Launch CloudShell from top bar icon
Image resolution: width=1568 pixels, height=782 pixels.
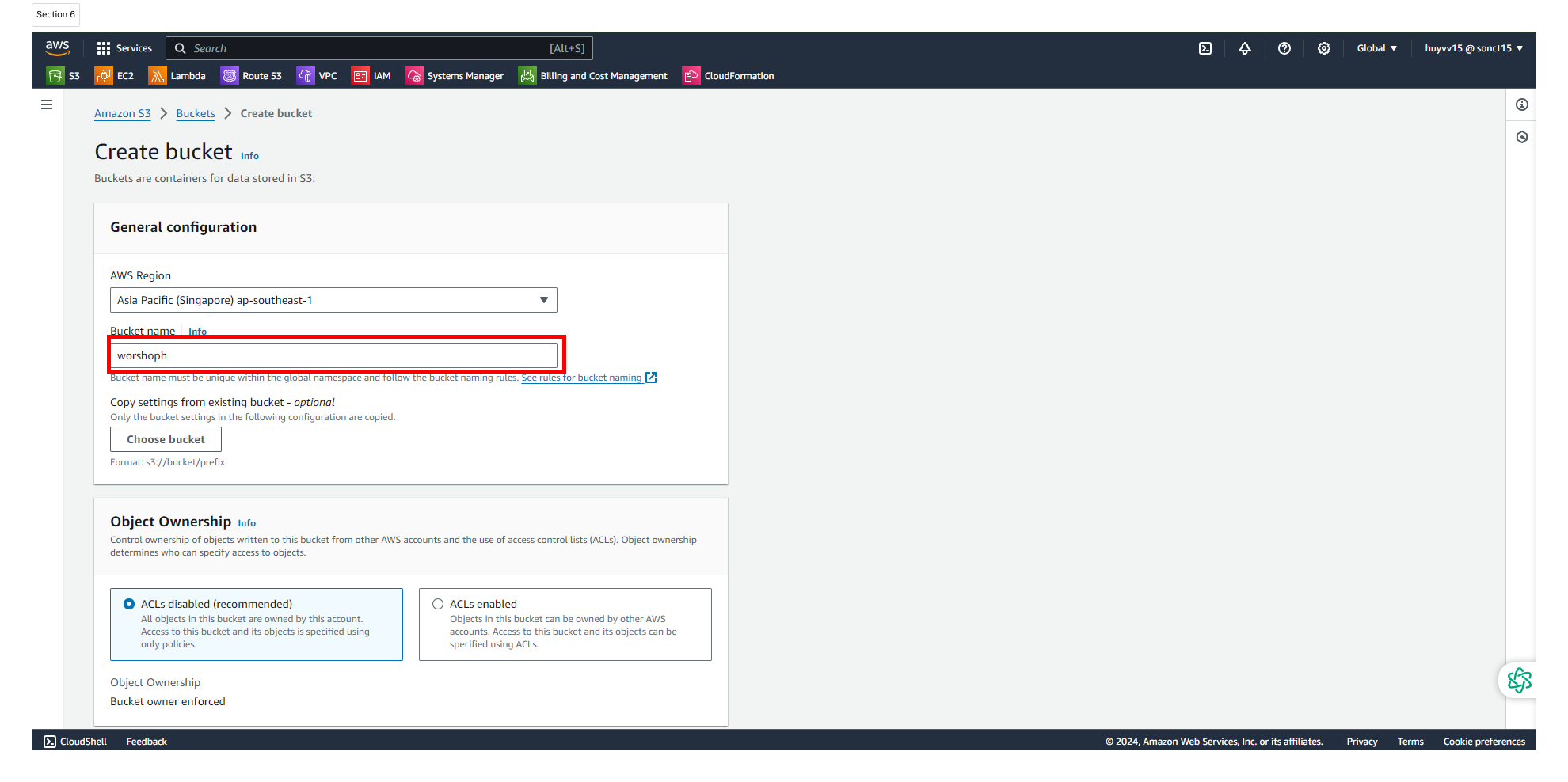1205,48
